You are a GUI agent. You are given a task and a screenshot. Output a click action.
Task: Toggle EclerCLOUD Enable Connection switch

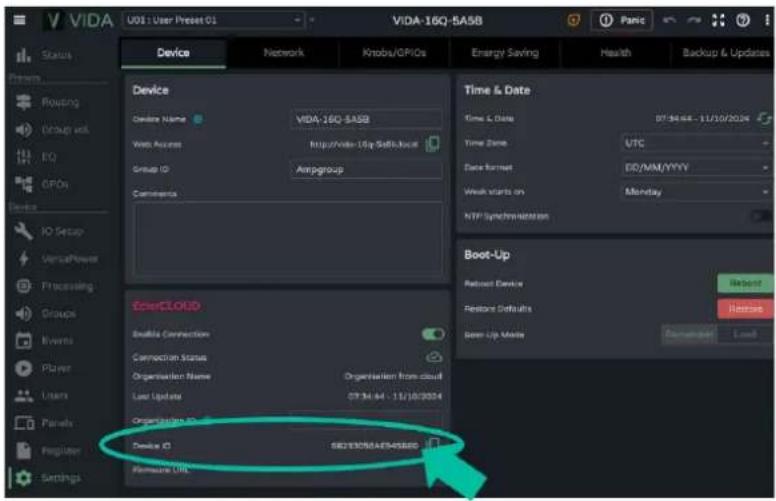(x=433, y=334)
